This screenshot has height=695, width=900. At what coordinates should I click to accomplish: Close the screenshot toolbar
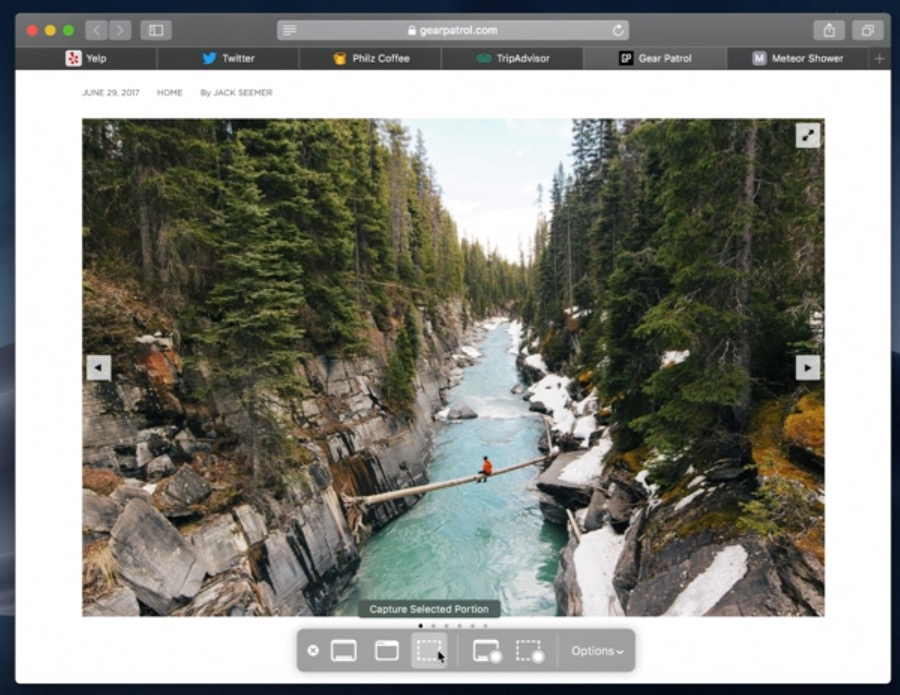pos(313,651)
